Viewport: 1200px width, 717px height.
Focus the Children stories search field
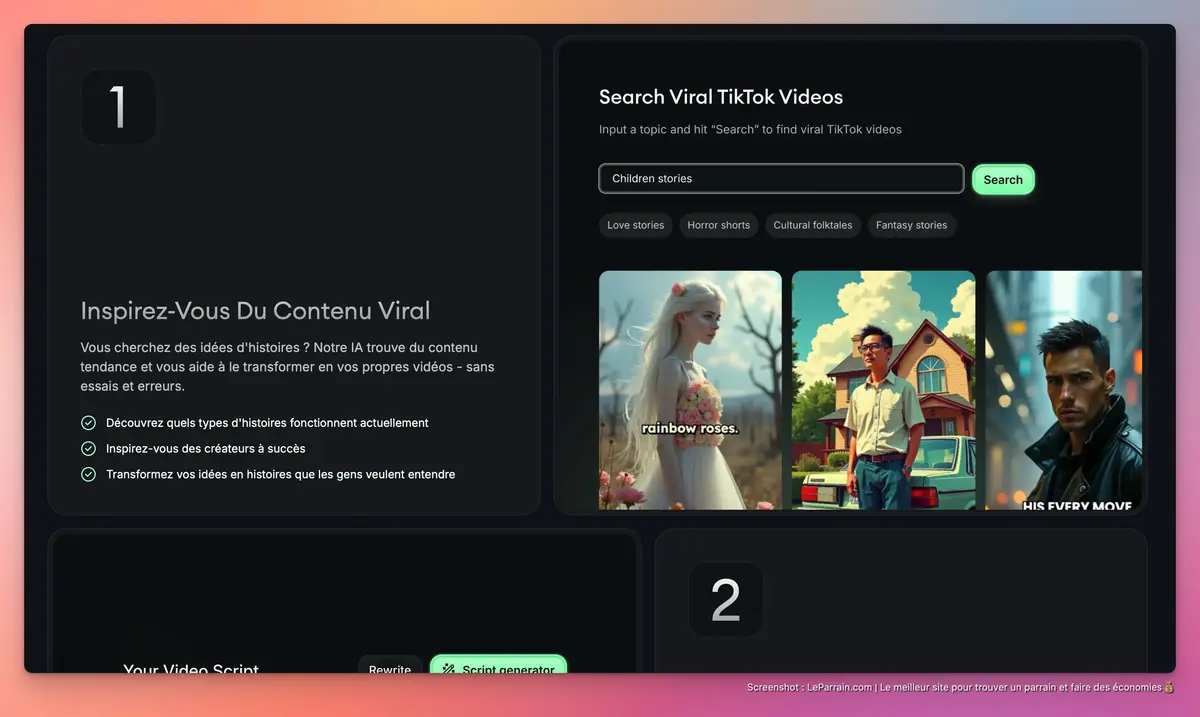tap(781, 179)
